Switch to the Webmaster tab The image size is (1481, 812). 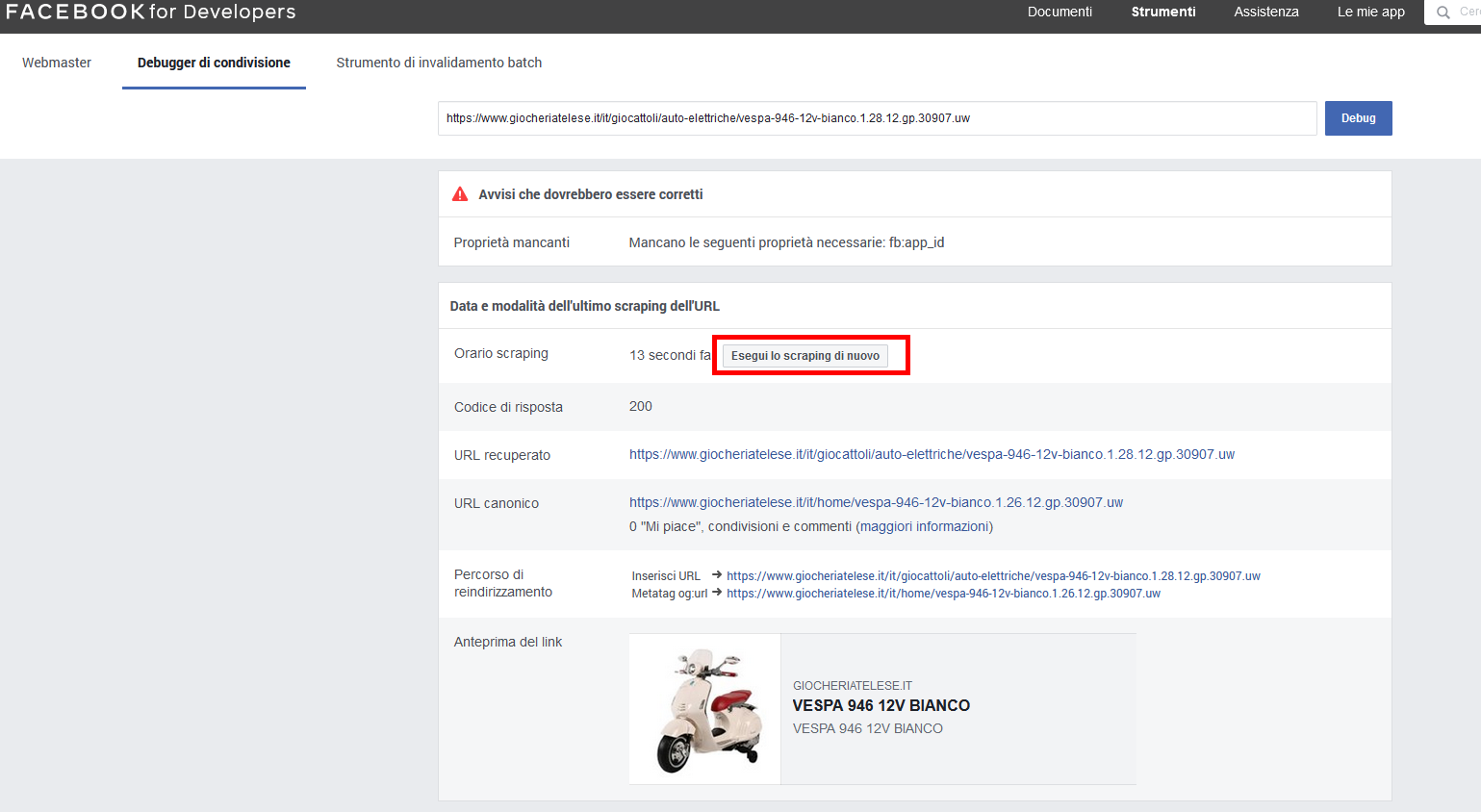[x=57, y=63]
